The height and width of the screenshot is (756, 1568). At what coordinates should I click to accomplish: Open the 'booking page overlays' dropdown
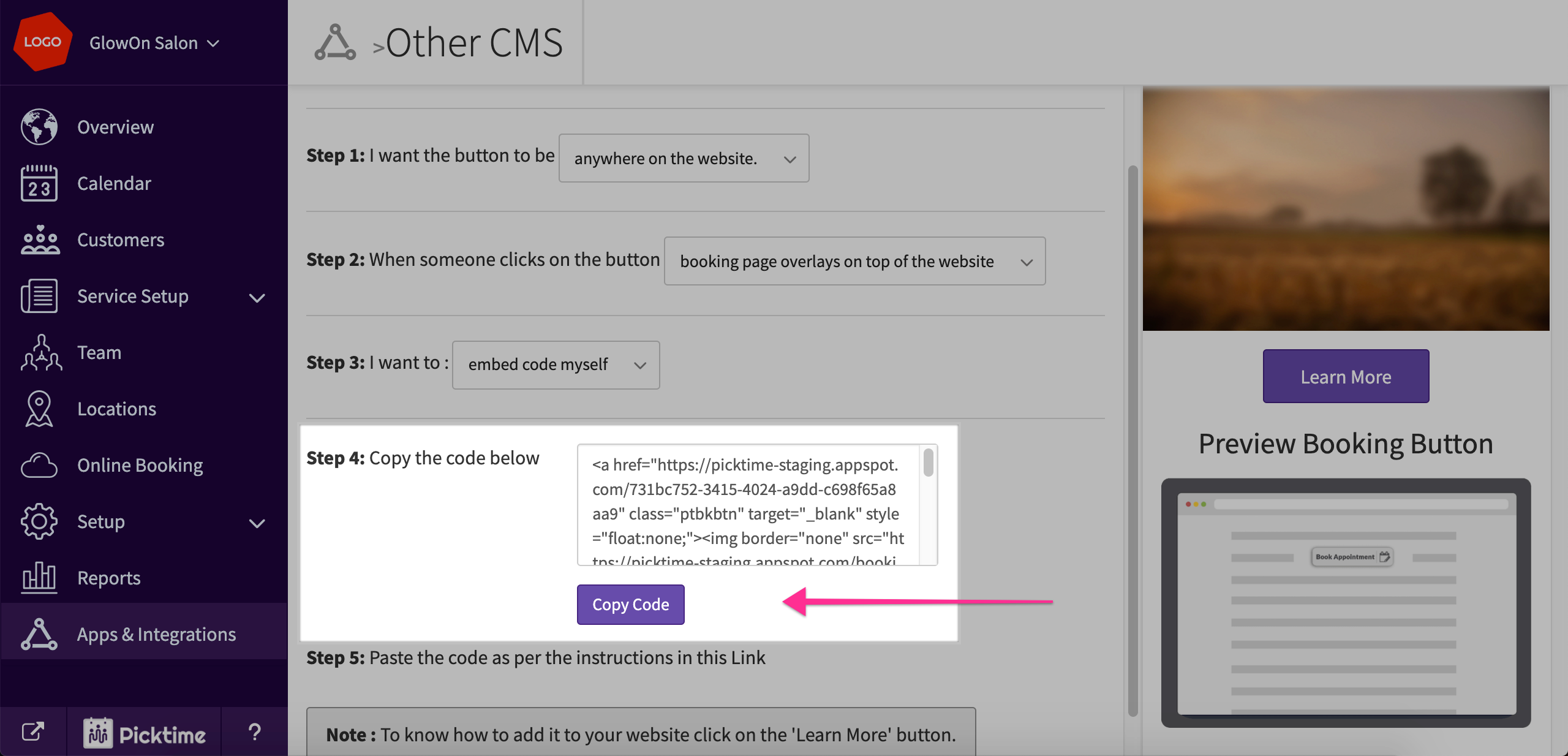854,262
